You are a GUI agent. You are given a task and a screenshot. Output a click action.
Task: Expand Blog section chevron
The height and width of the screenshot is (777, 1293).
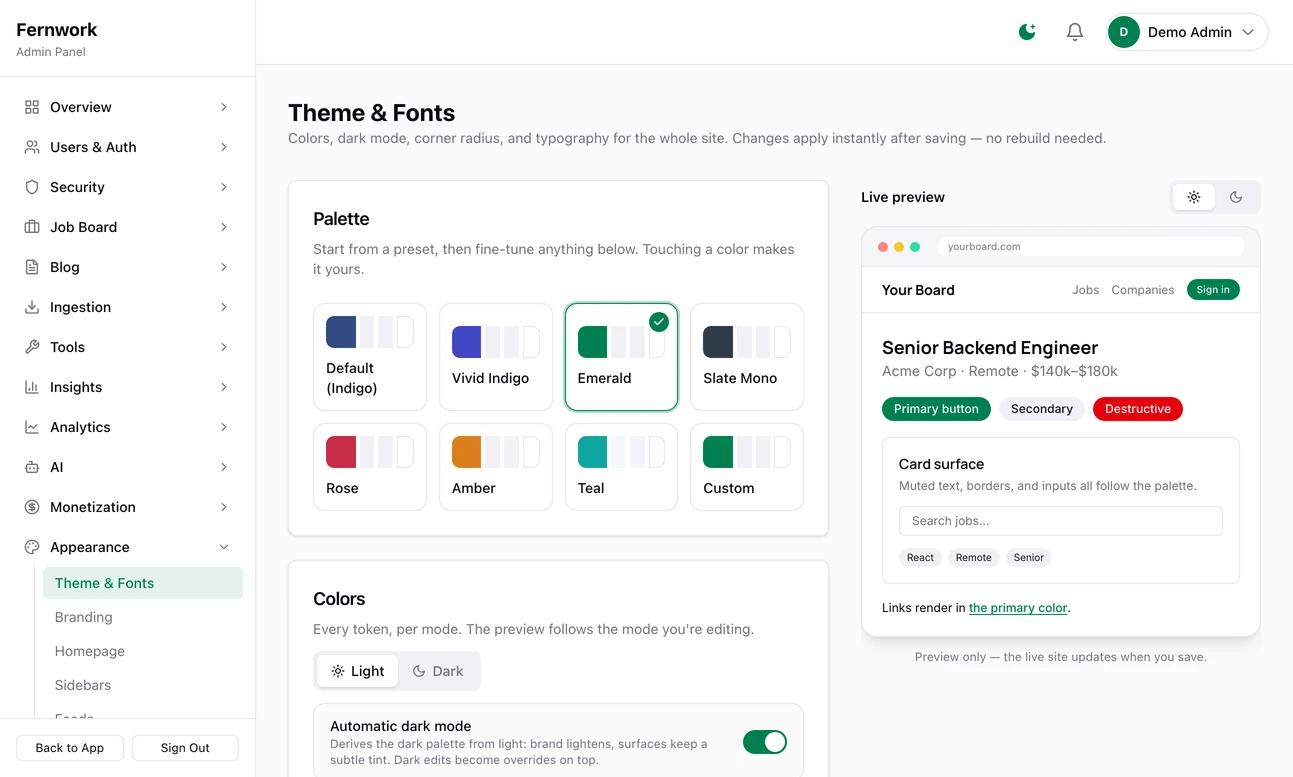(x=224, y=267)
